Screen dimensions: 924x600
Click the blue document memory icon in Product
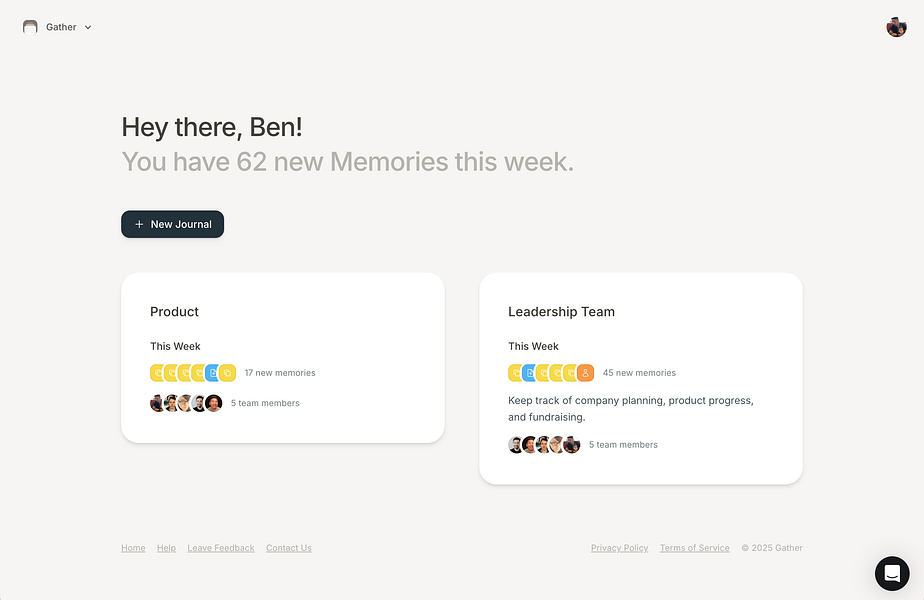coord(213,373)
